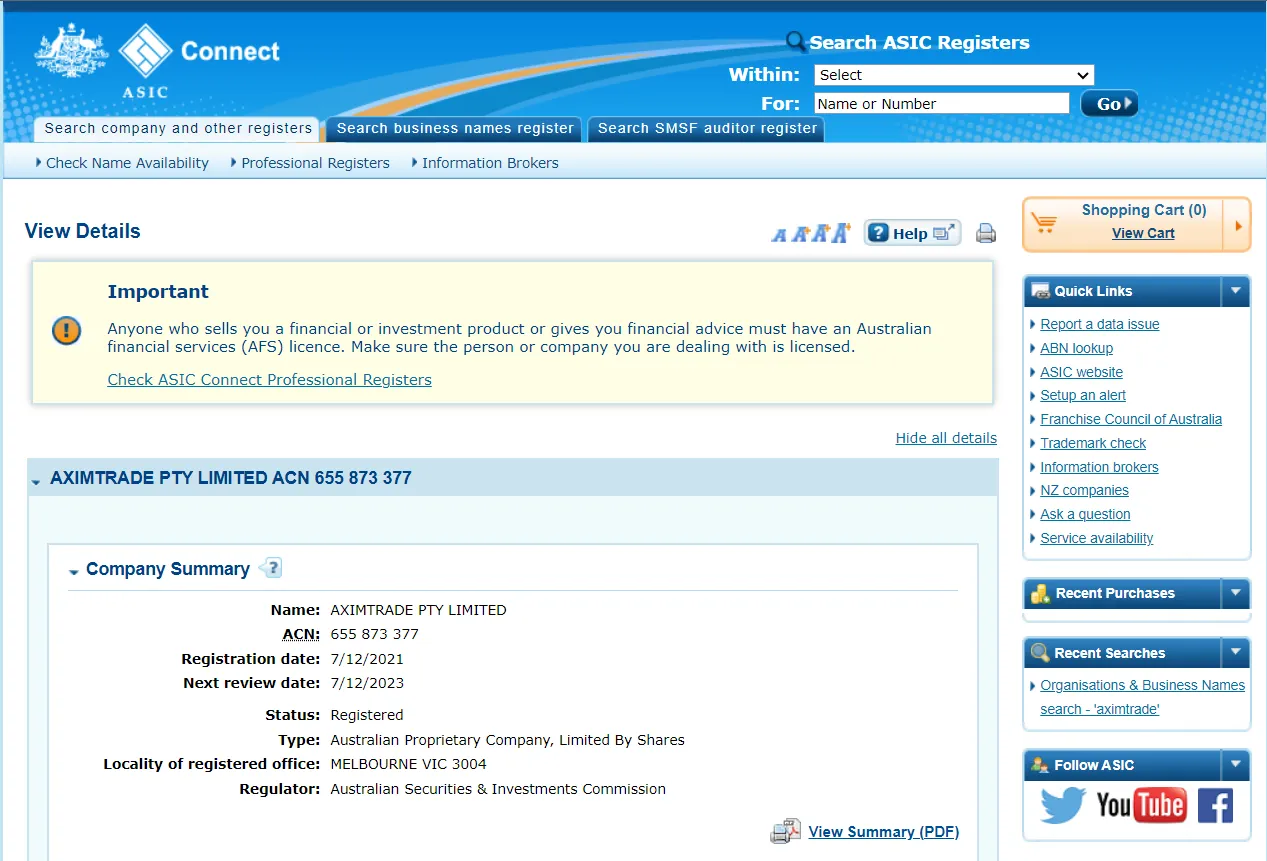This screenshot has width=1267, height=861.
Task: Click the underlined ACN label
Action: point(301,634)
